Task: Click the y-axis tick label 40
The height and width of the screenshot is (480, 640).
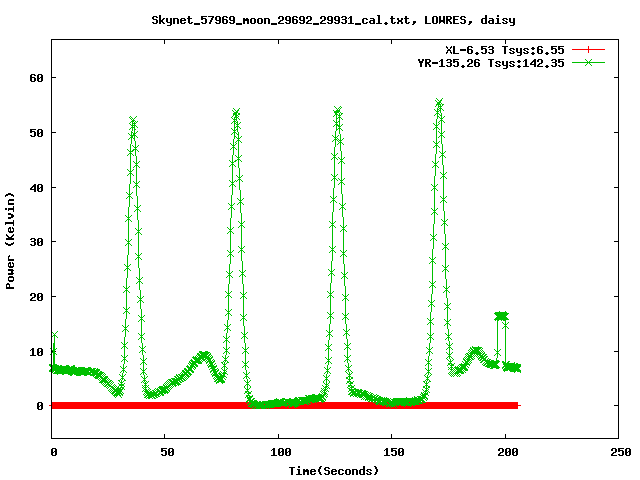Action: pyautogui.click(x=36, y=188)
